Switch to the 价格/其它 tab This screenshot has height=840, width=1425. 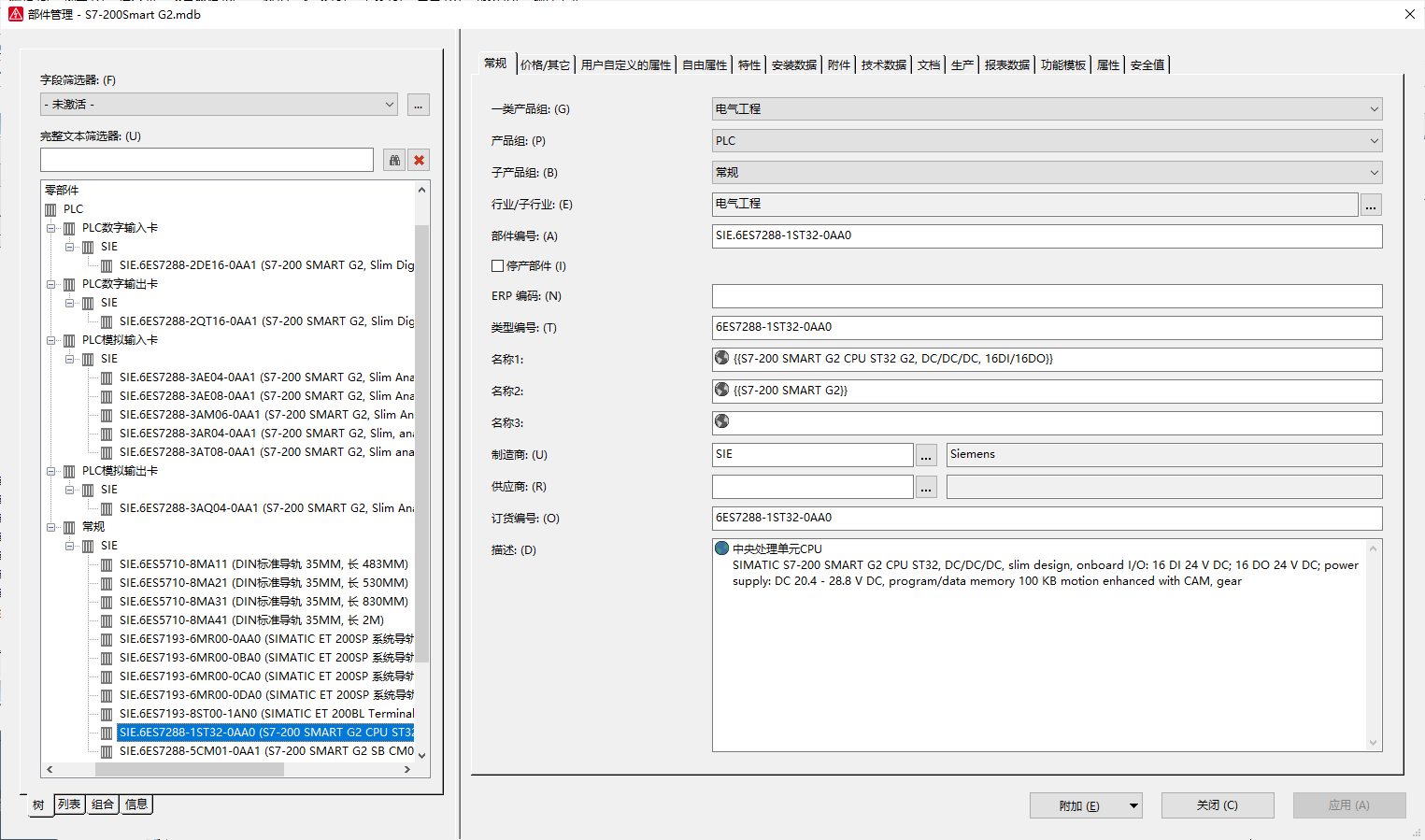545,64
